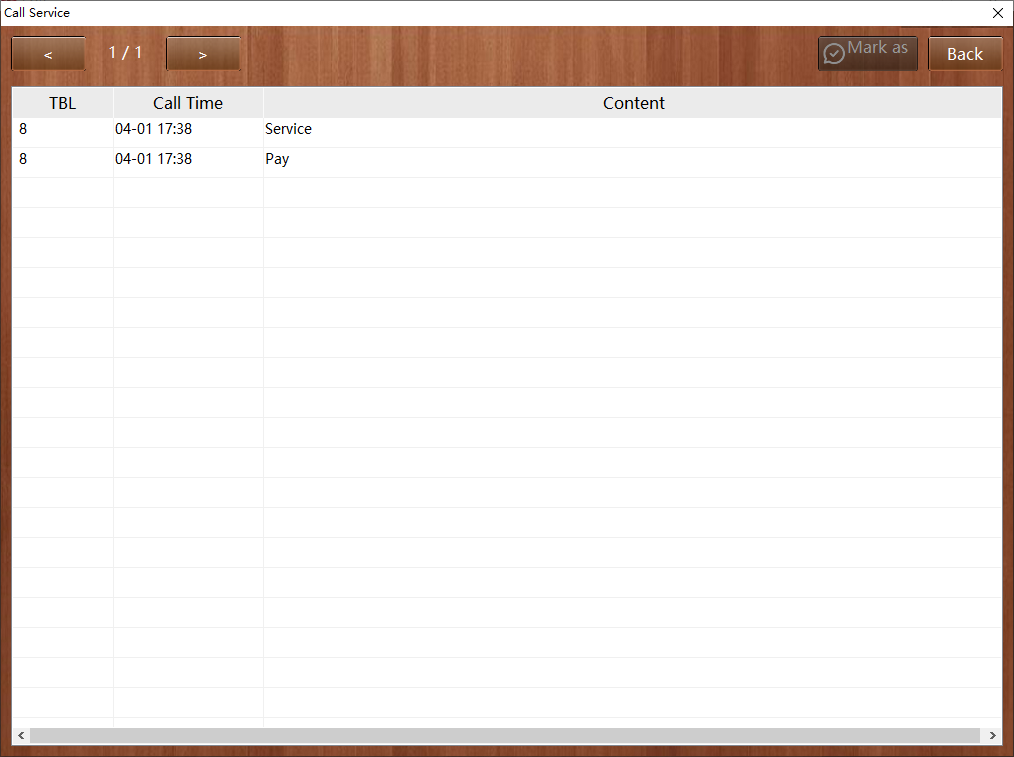Click the Back button
This screenshot has height=757, width=1014.
point(964,54)
